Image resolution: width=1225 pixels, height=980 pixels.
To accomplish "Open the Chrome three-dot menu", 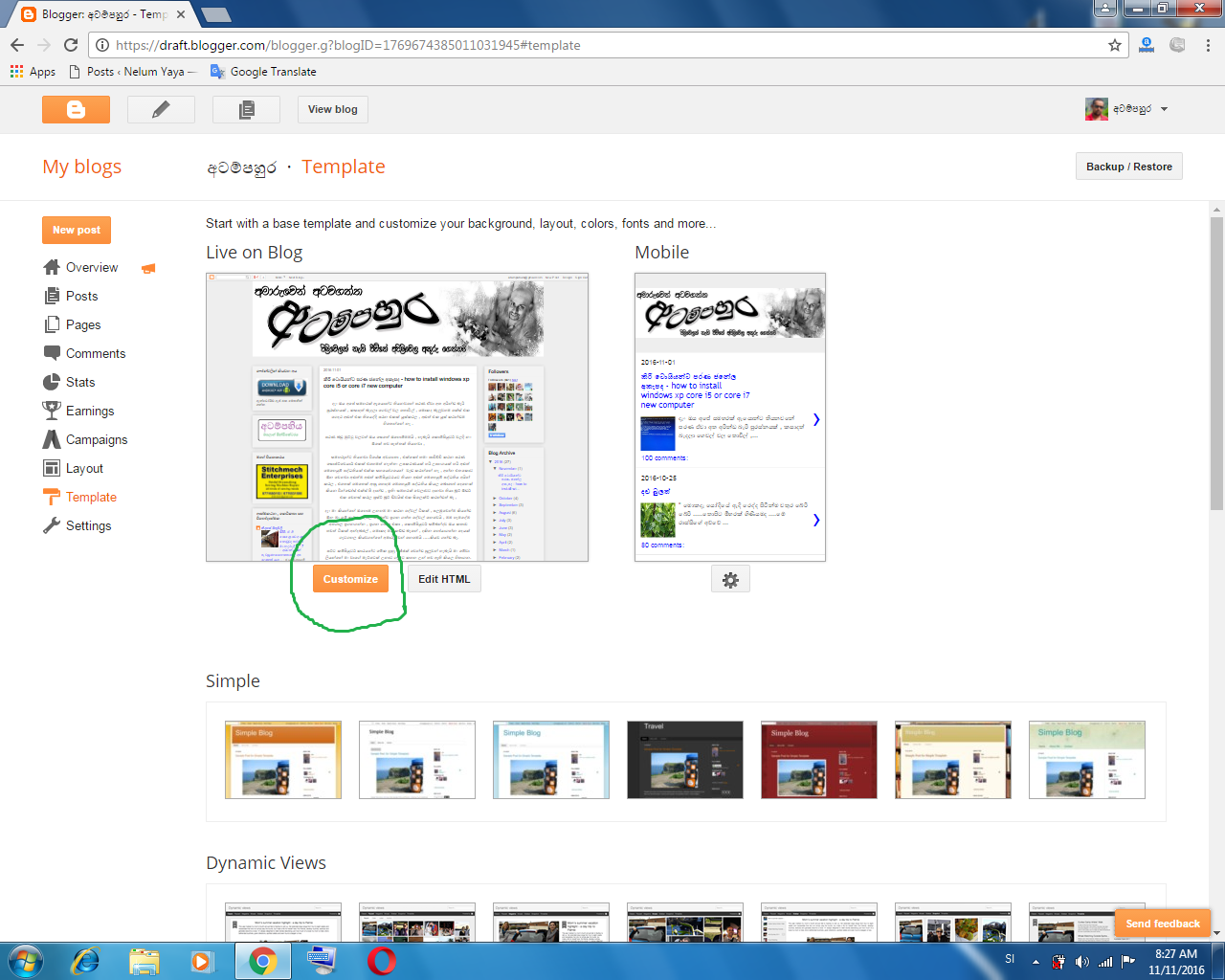I will coord(1208,45).
